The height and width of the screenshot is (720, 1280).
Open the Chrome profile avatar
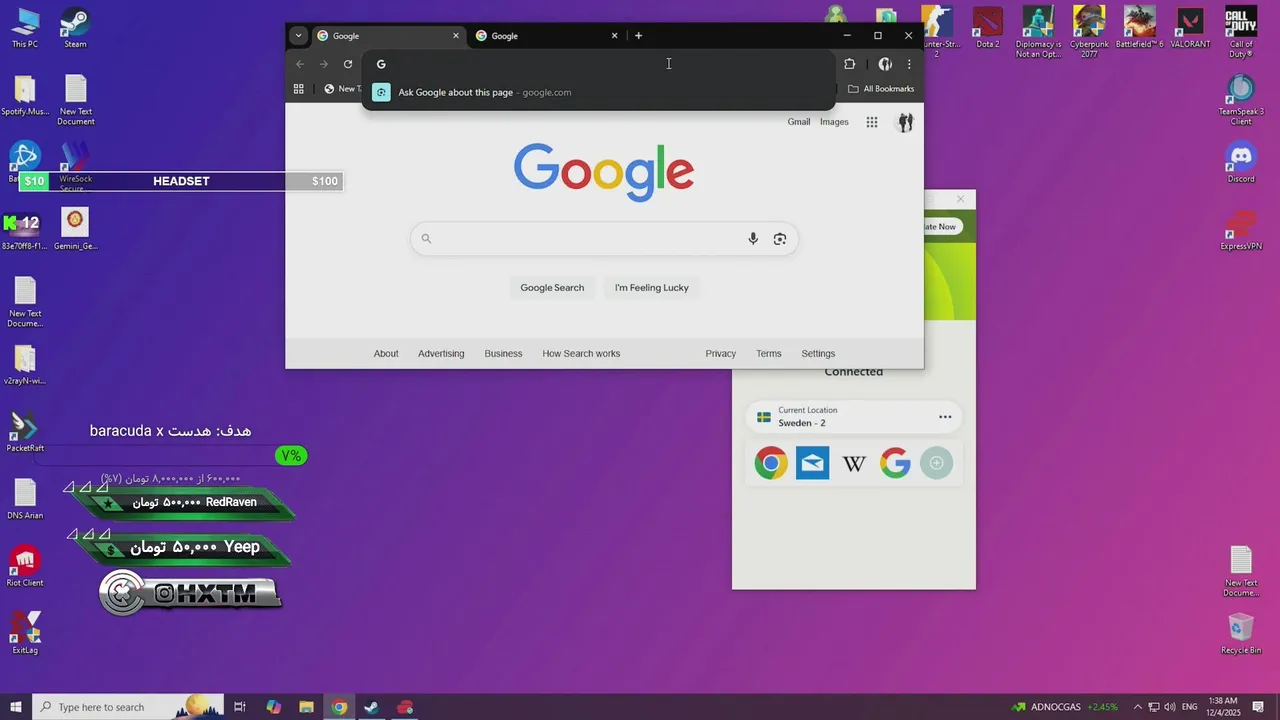[x=885, y=64]
